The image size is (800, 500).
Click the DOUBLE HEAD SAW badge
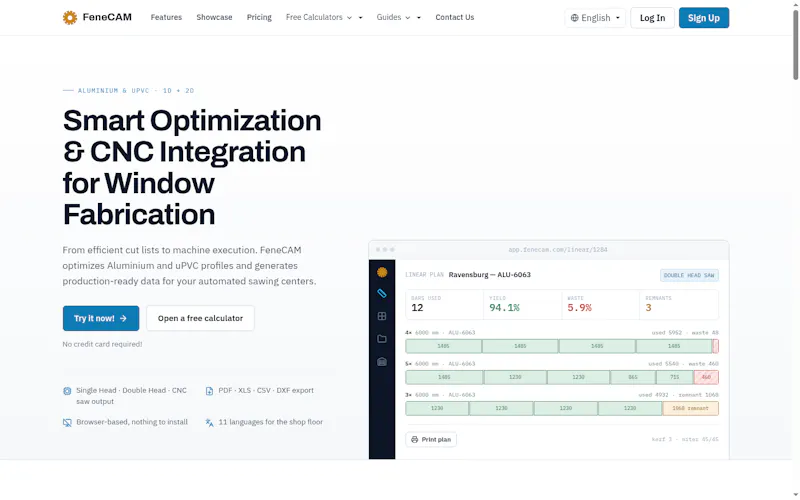pos(689,276)
